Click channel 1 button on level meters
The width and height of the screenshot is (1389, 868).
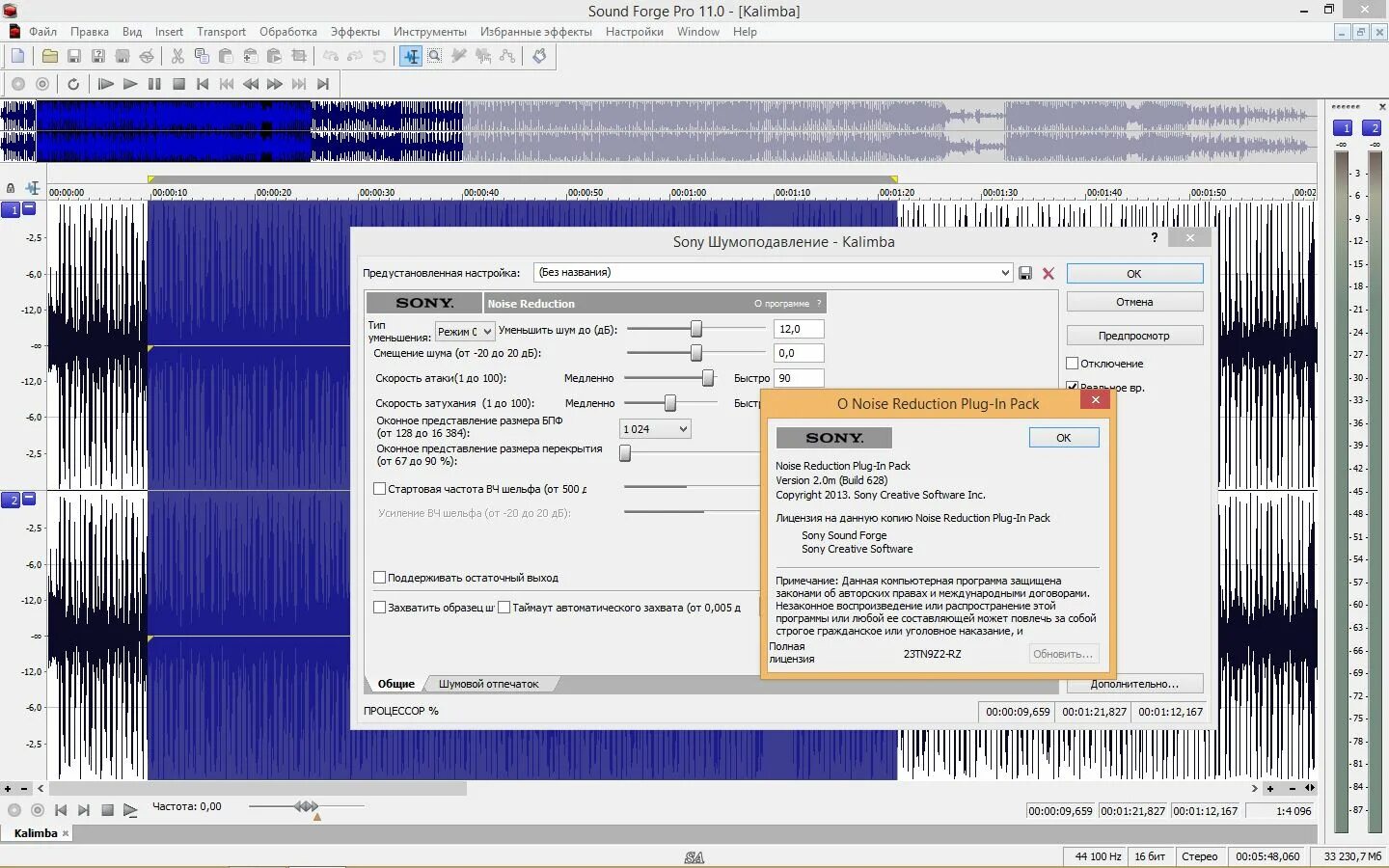tap(1345, 128)
